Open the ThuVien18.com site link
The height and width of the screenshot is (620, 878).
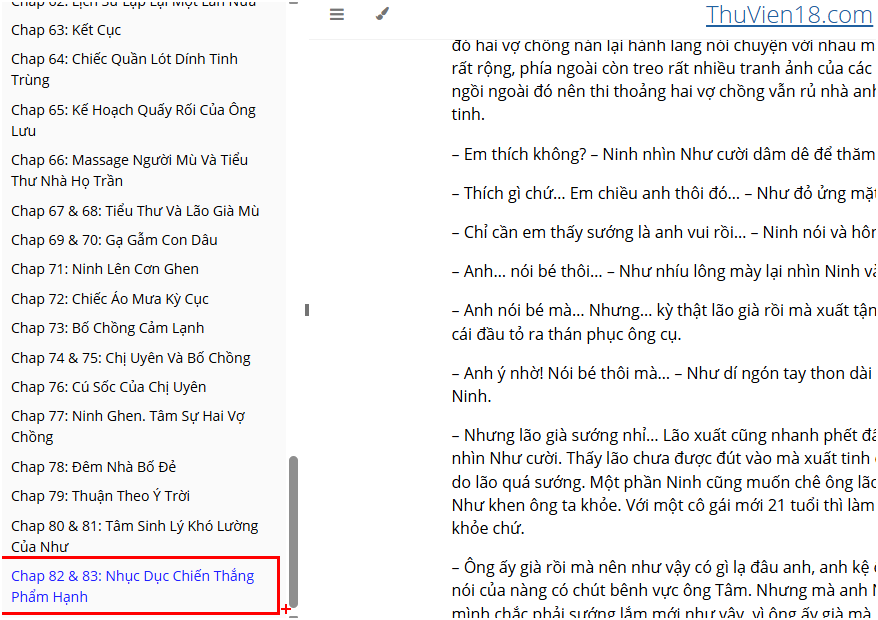tap(788, 15)
